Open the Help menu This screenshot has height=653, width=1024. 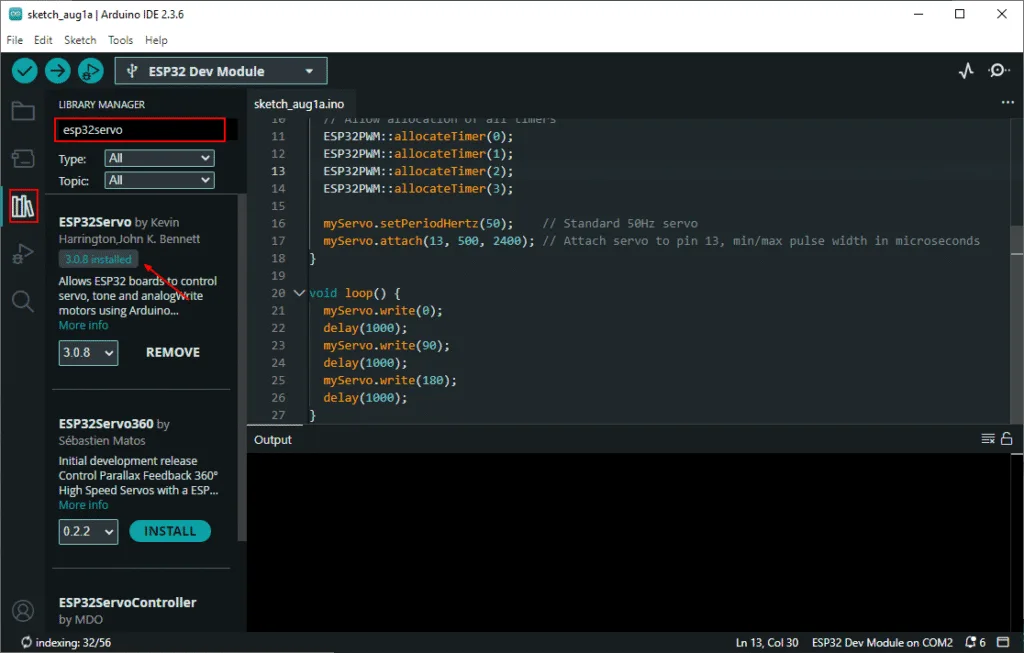(156, 40)
